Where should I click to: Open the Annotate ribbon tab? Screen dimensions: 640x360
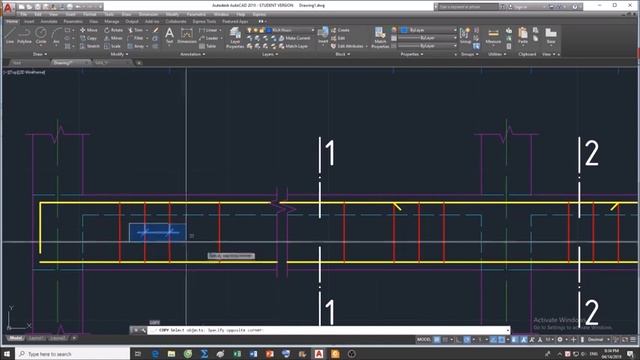[x=49, y=21]
